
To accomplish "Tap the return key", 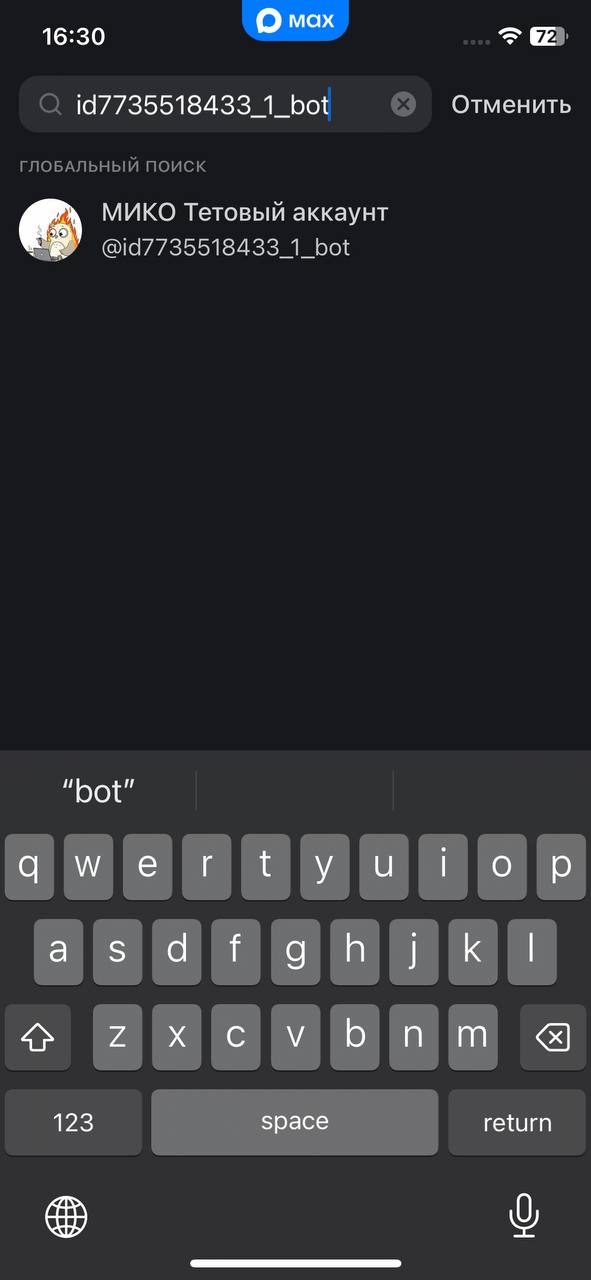I will [517, 1122].
